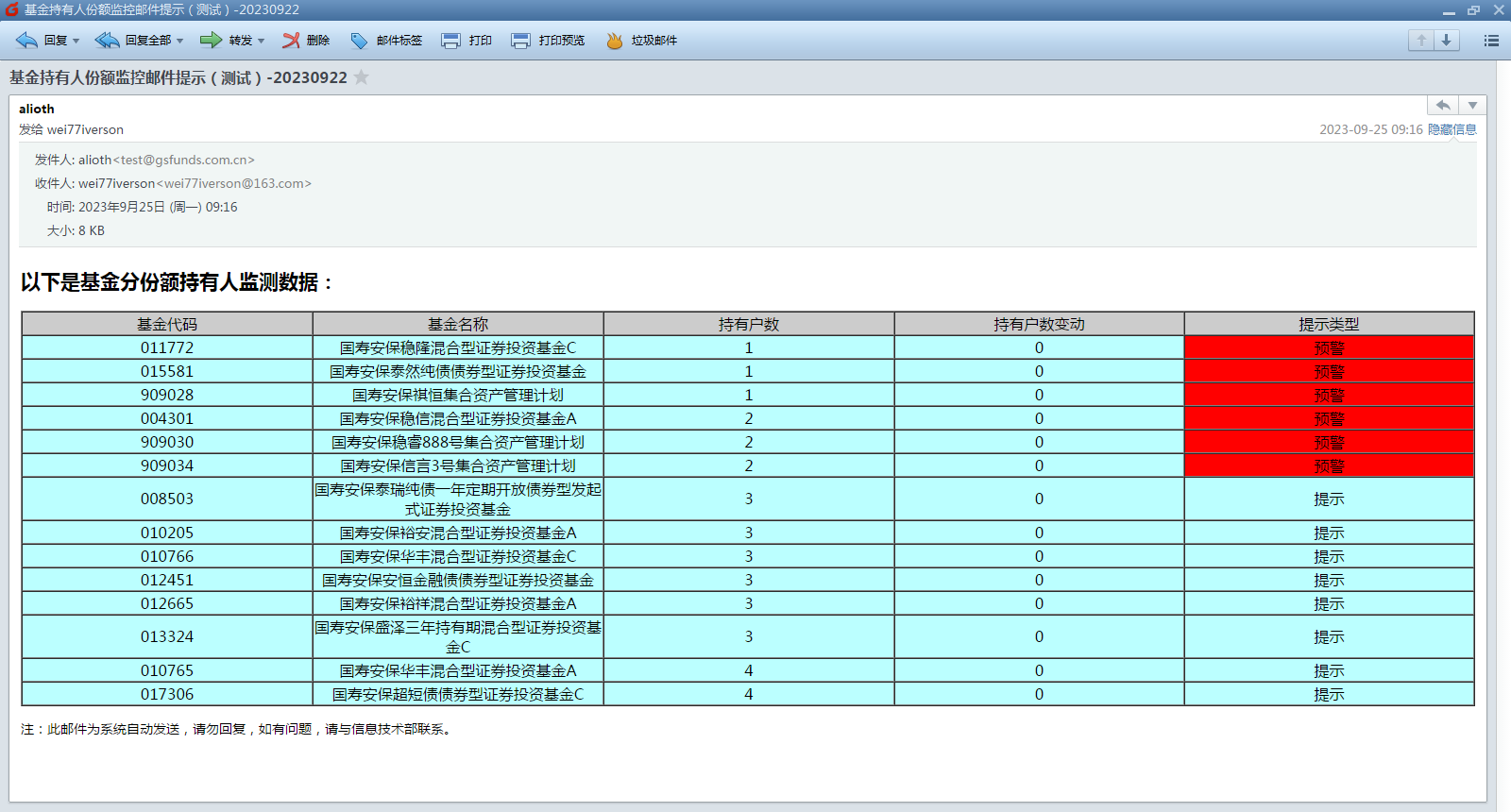Click the Reply All (回复全部) icon

click(107, 41)
